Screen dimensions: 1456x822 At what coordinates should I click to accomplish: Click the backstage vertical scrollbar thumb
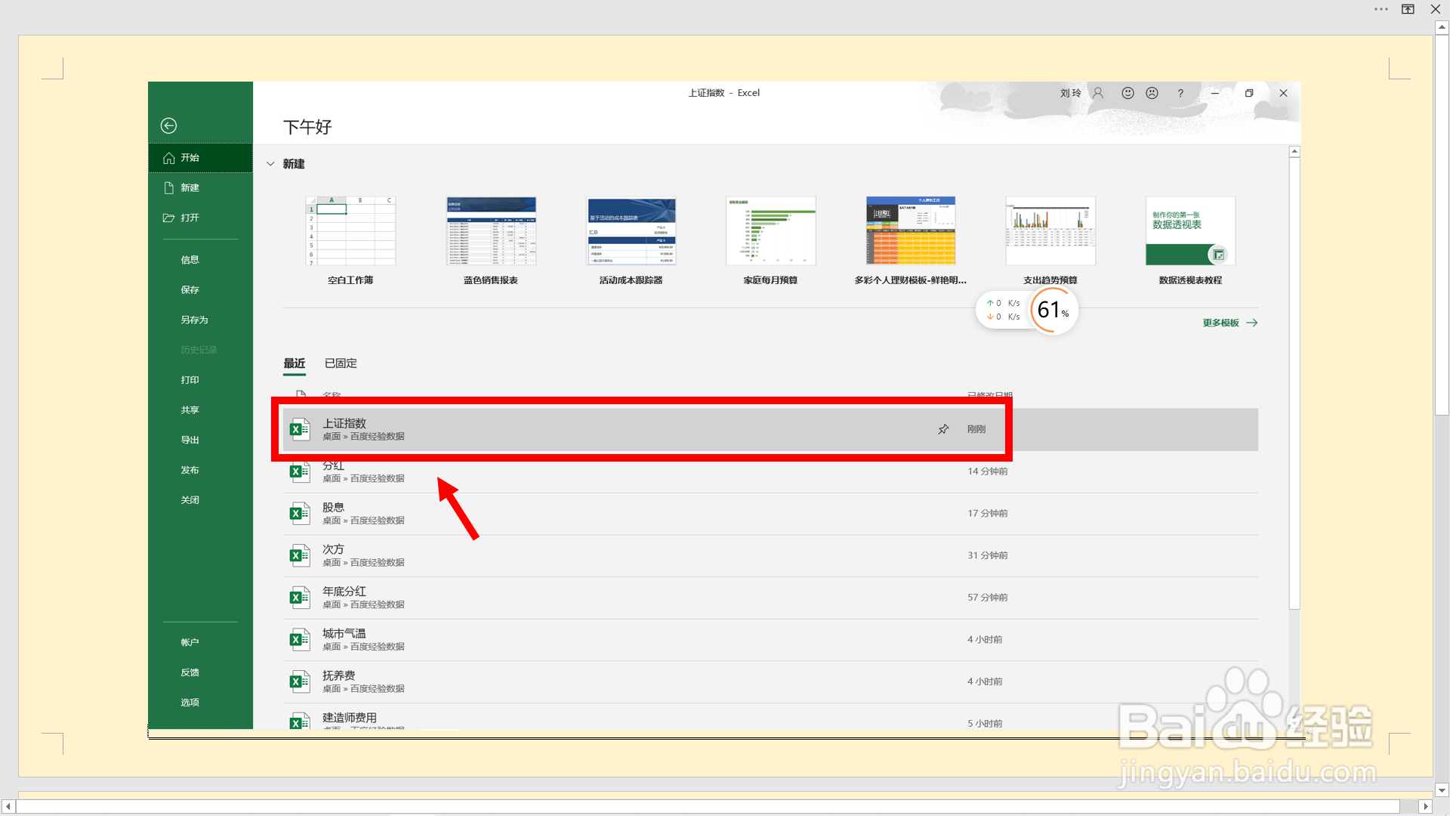tap(1300, 385)
